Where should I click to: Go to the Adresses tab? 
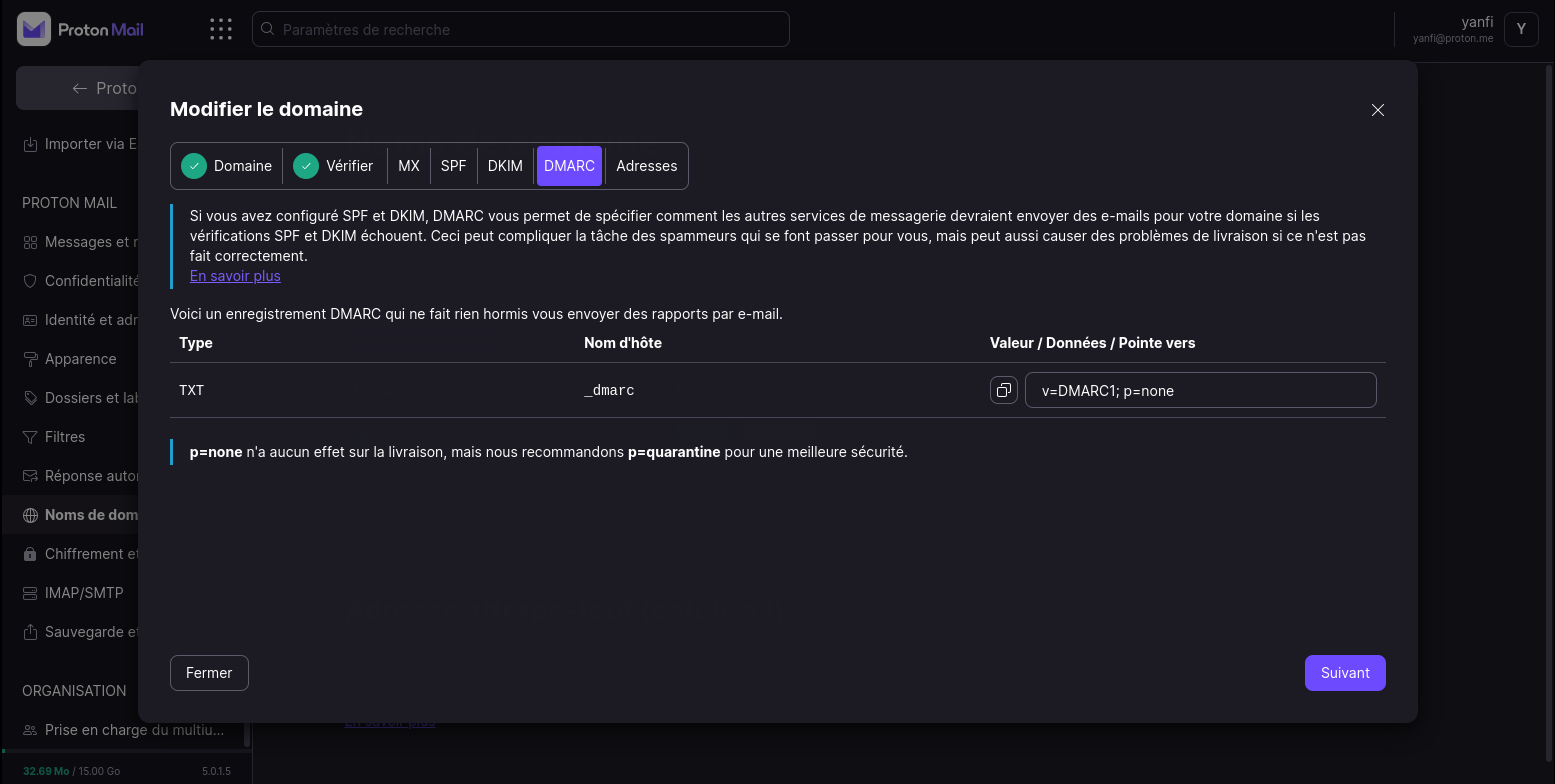point(646,166)
